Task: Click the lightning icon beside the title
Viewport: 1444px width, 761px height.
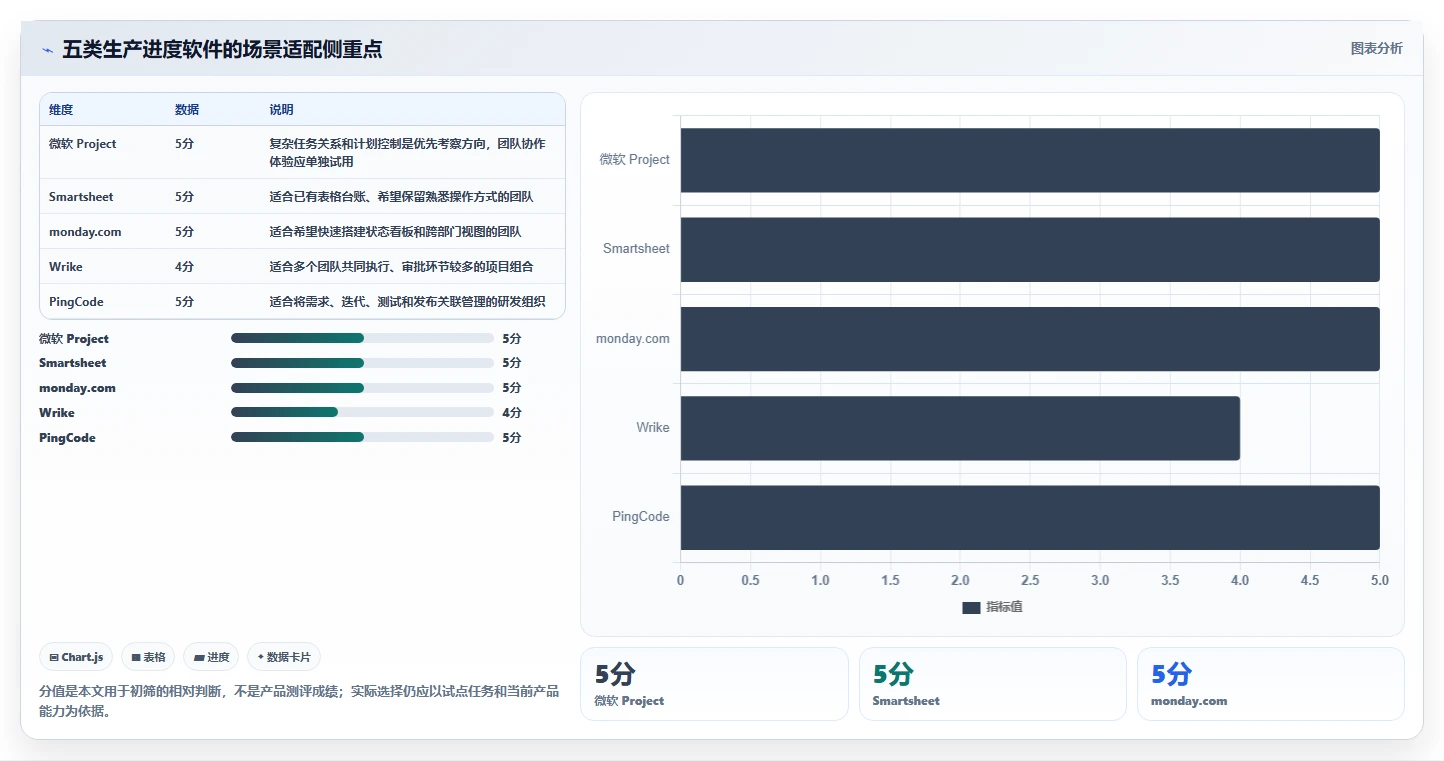Action: [x=47, y=50]
